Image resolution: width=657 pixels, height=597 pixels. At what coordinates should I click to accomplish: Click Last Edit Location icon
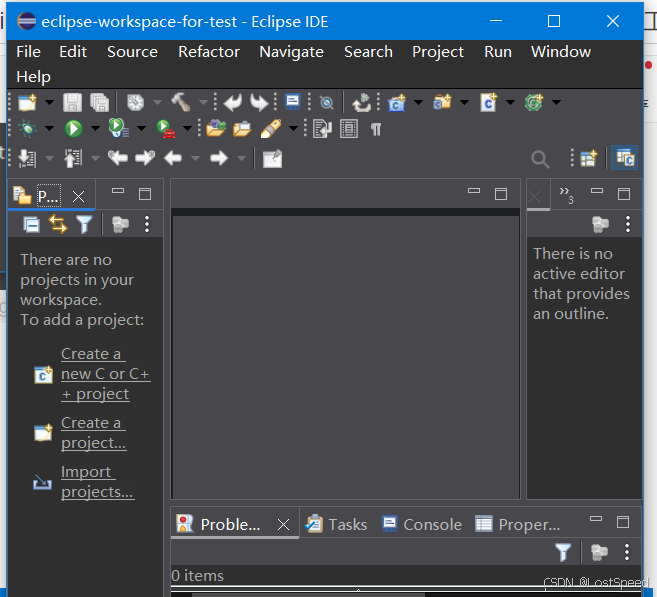click(118, 158)
